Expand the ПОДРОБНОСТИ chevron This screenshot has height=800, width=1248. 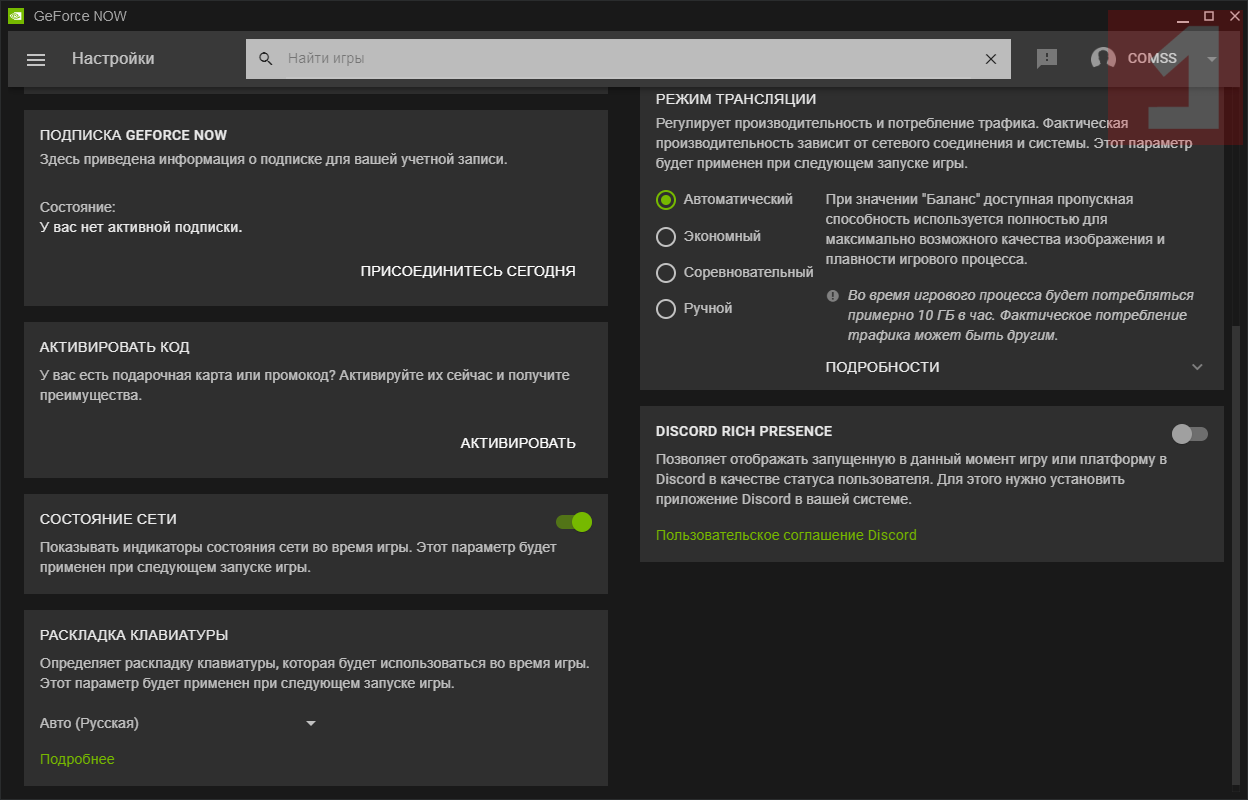tap(1197, 367)
